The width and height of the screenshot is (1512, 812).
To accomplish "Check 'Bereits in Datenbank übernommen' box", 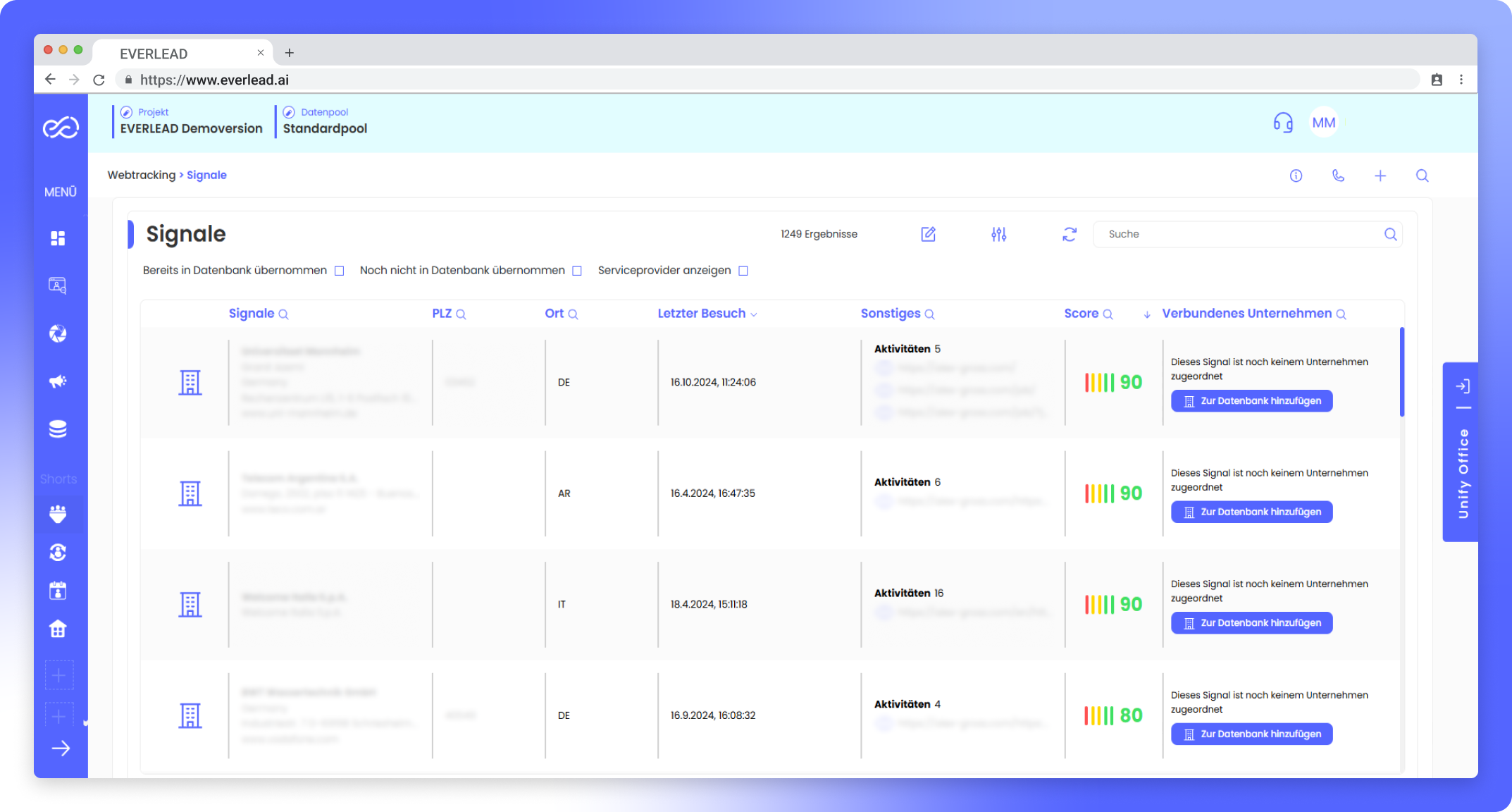I will [340, 271].
